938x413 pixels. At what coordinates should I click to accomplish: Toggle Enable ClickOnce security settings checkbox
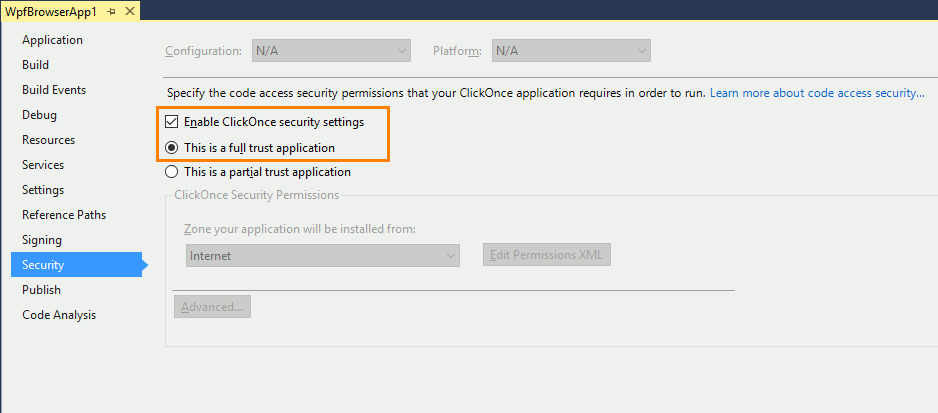tap(172, 122)
